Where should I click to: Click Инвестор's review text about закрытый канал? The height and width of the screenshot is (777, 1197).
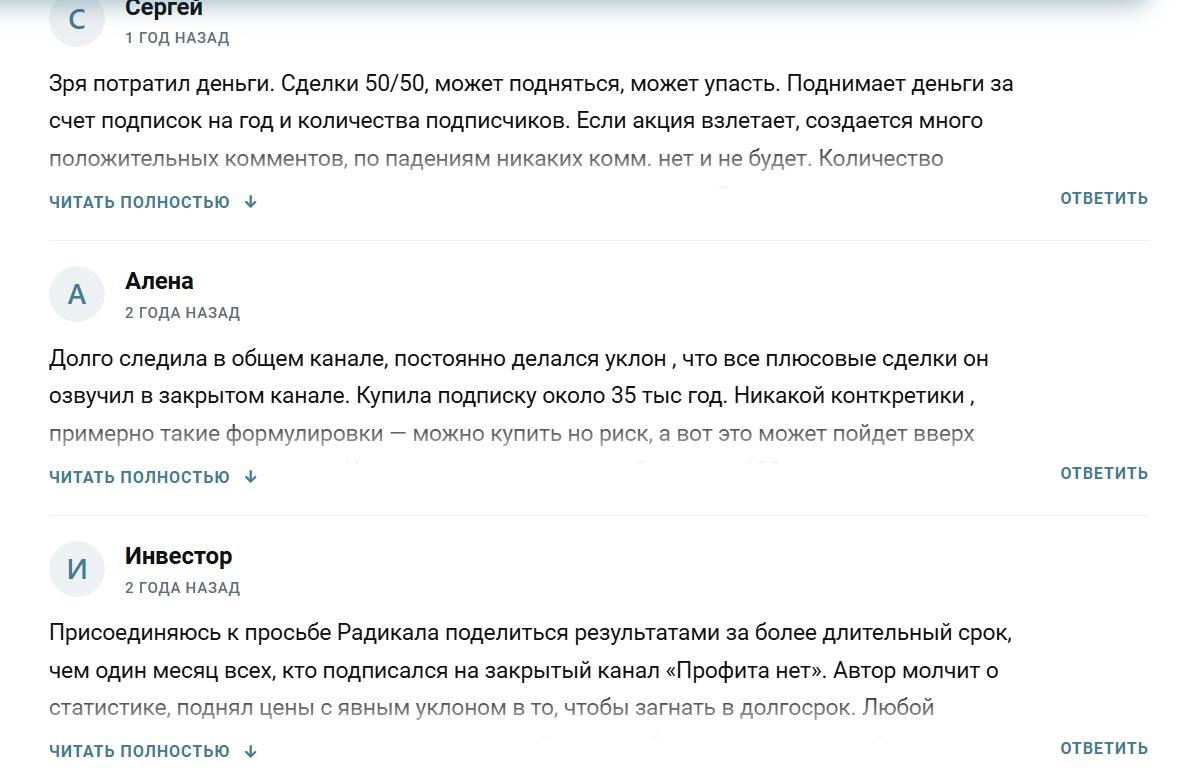500,668
